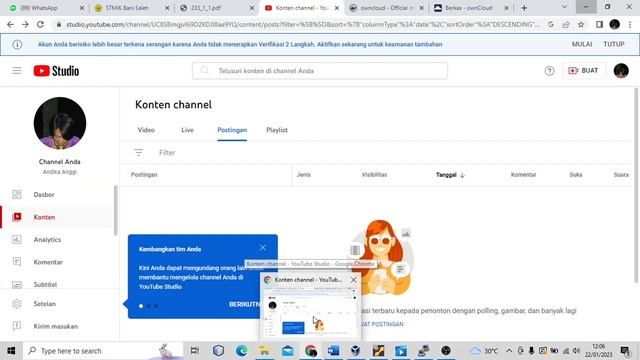Switch to the 233_1_1.pdf tab

pos(216,8)
